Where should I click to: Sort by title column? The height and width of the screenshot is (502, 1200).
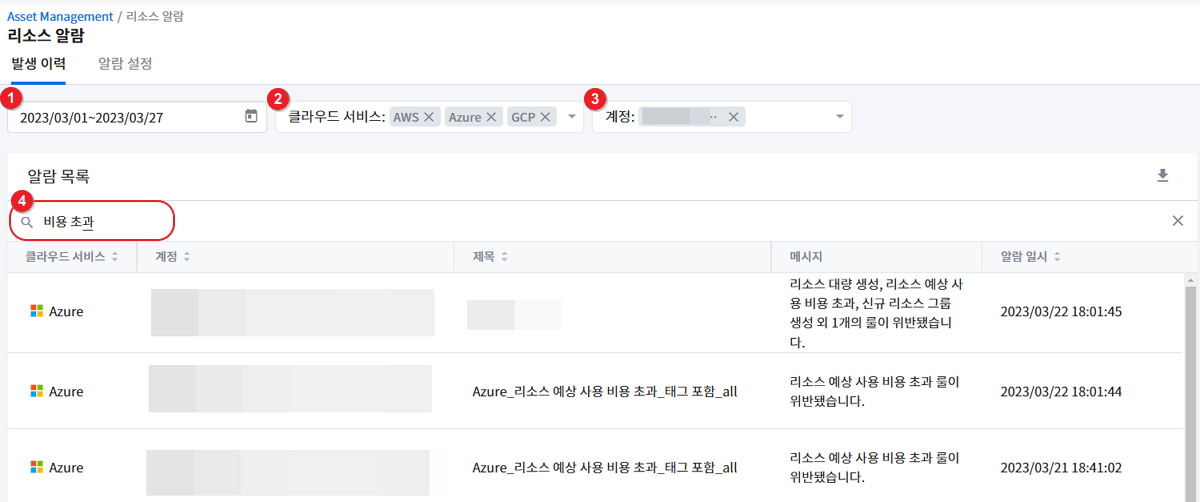coord(504,257)
